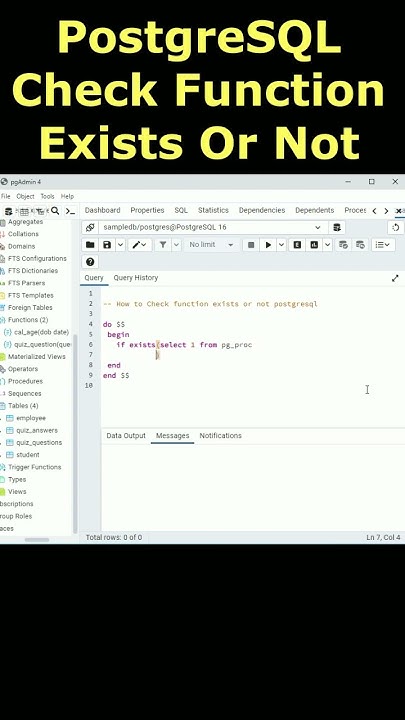This screenshot has width=405, height=720.
Task: Click the Edit pencil toolbar button
Action: pyautogui.click(x=139, y=245)
